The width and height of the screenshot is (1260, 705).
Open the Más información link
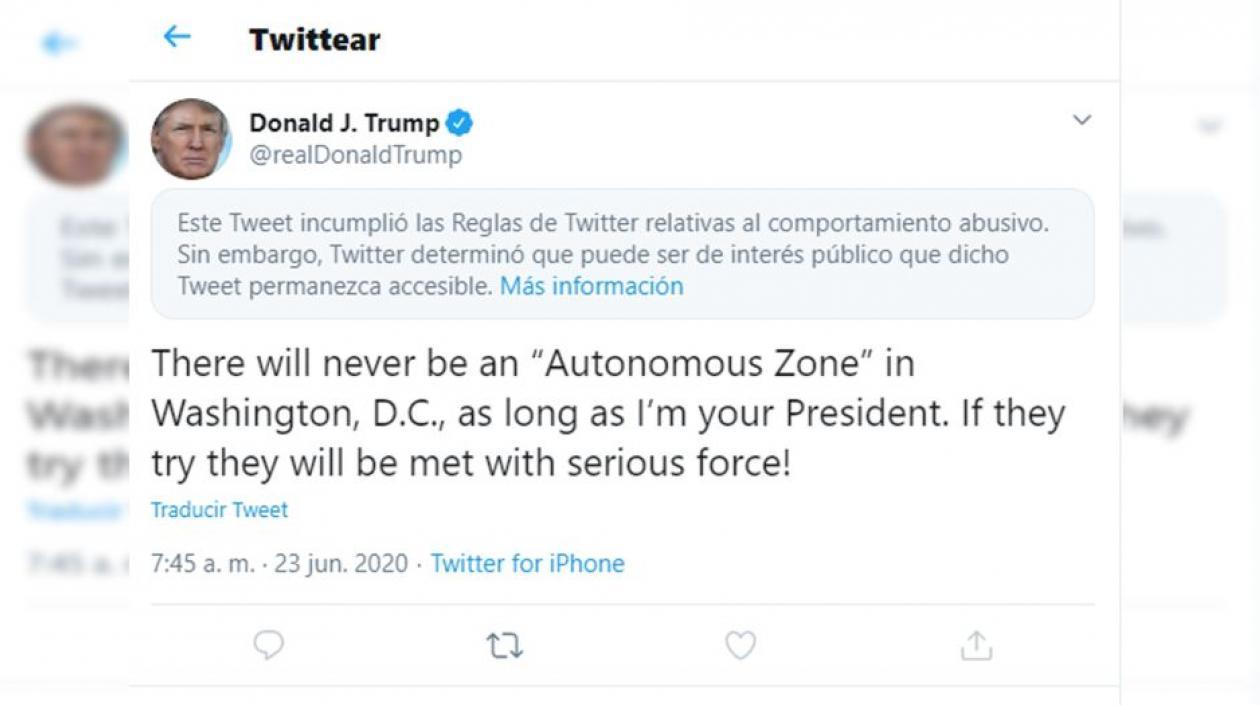click(x=593, y=286)
